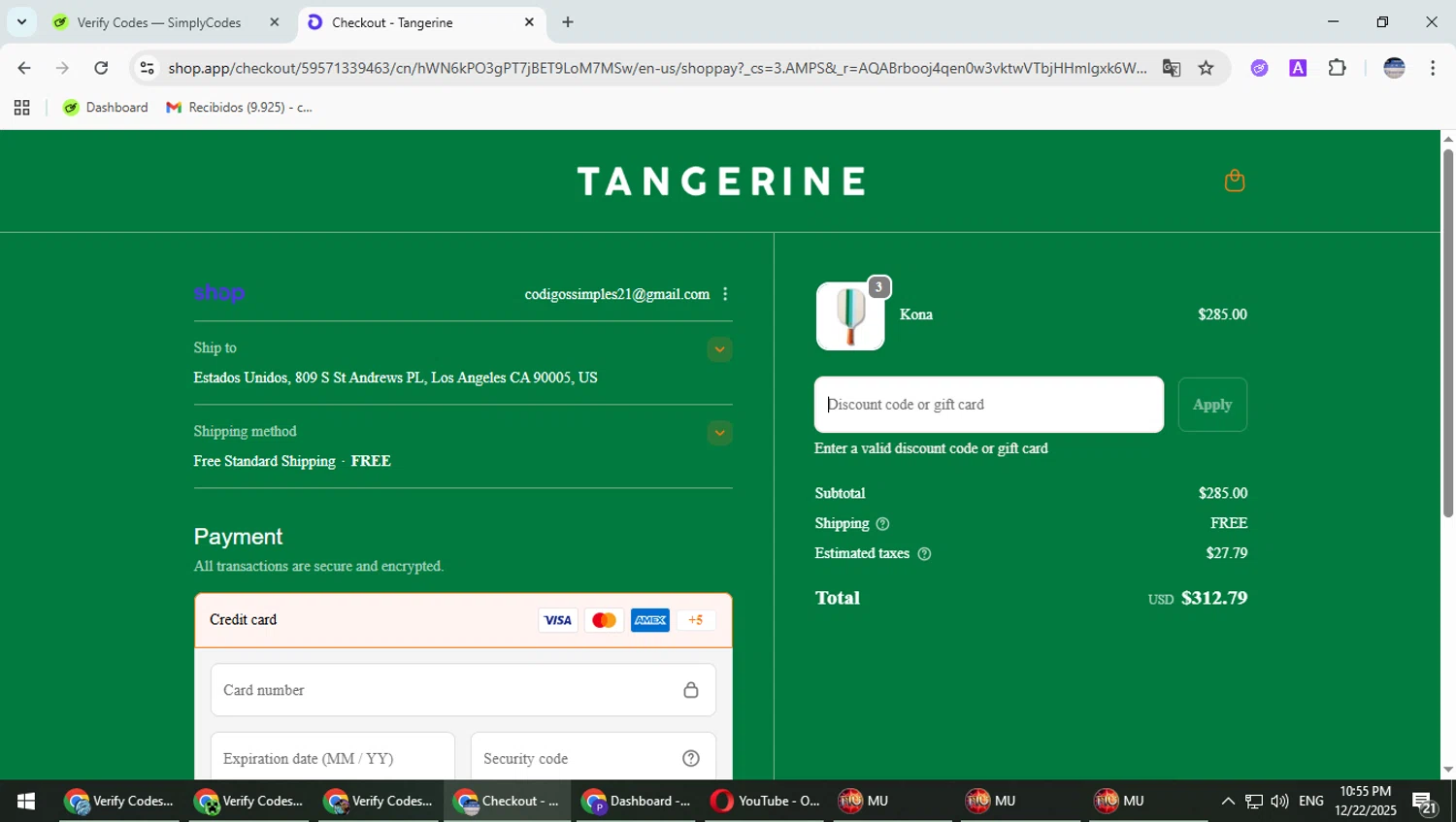This screenshot has height=822, width=1456.
Task: Click the Discount code or gift card field
Action: [988, 405]
